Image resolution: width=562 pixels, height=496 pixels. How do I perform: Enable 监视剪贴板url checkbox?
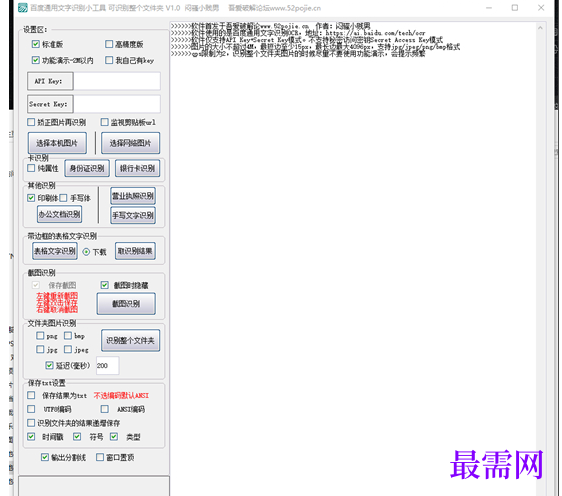pyautogui.click(x=104, y=122)
